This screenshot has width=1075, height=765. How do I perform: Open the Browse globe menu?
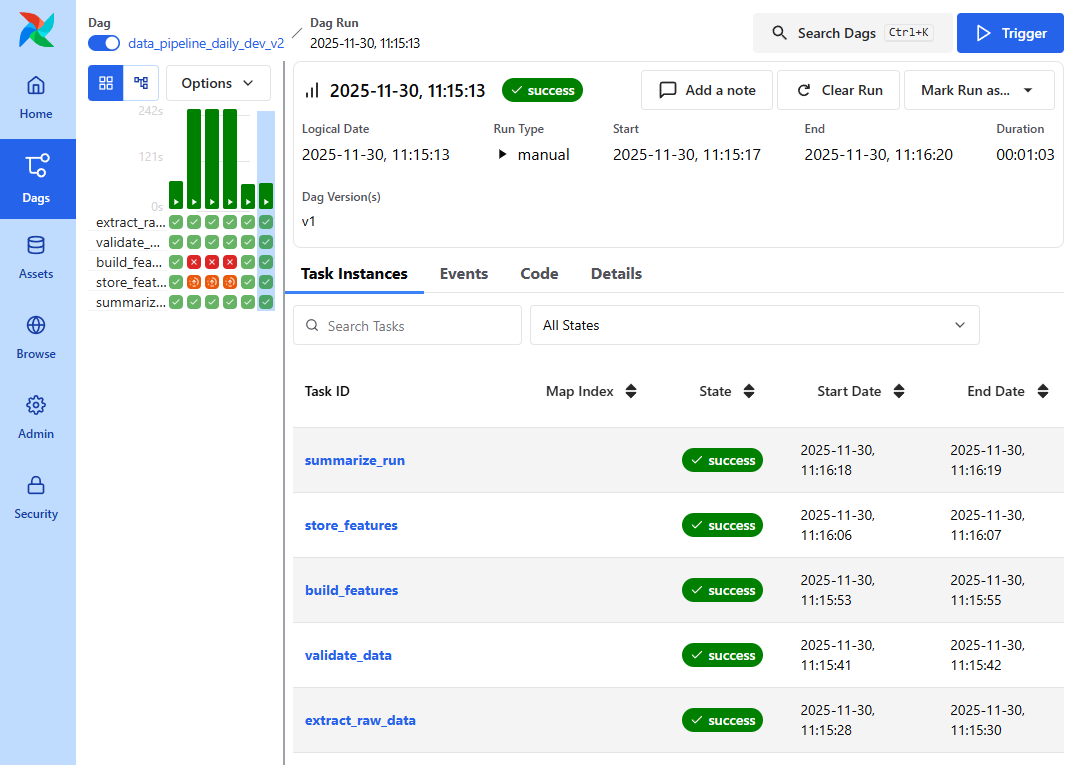(x=36, y=338)
